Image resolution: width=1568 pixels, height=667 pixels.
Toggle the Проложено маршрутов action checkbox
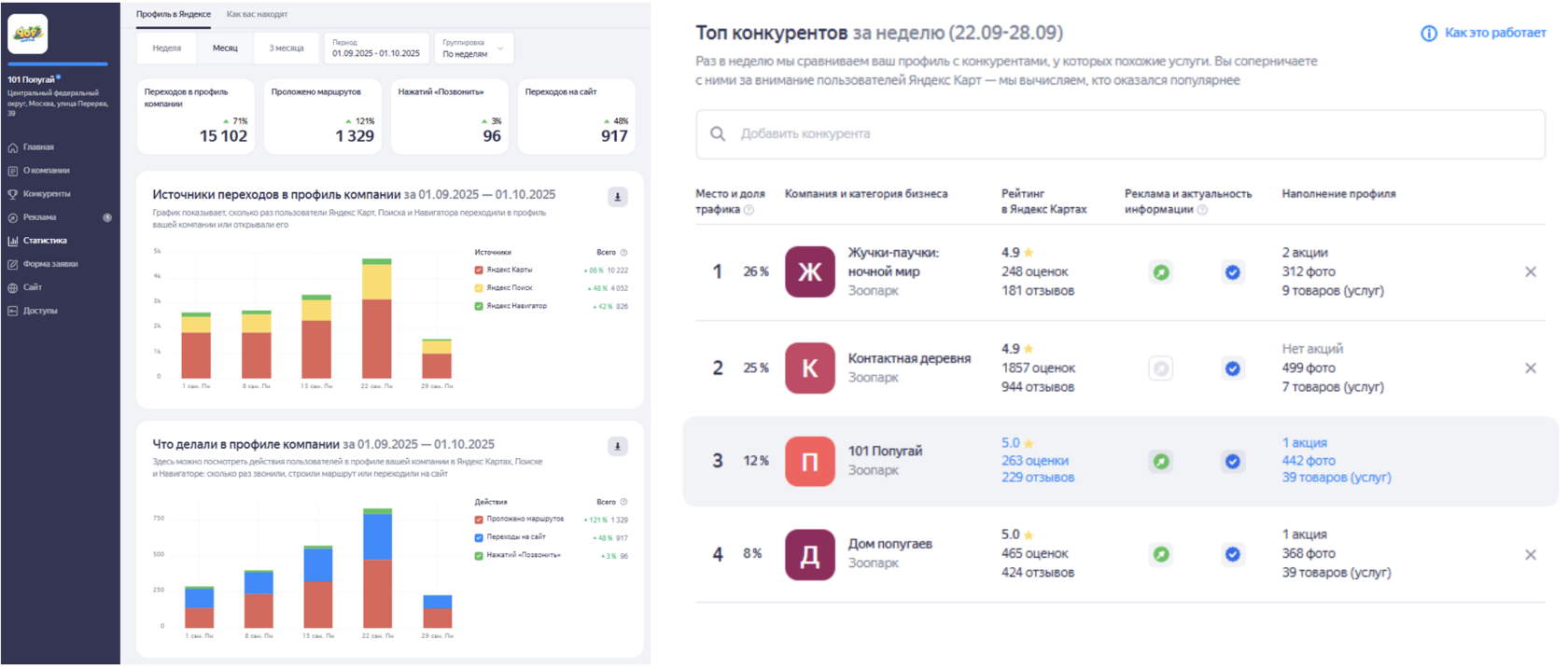tap(479, 519)
